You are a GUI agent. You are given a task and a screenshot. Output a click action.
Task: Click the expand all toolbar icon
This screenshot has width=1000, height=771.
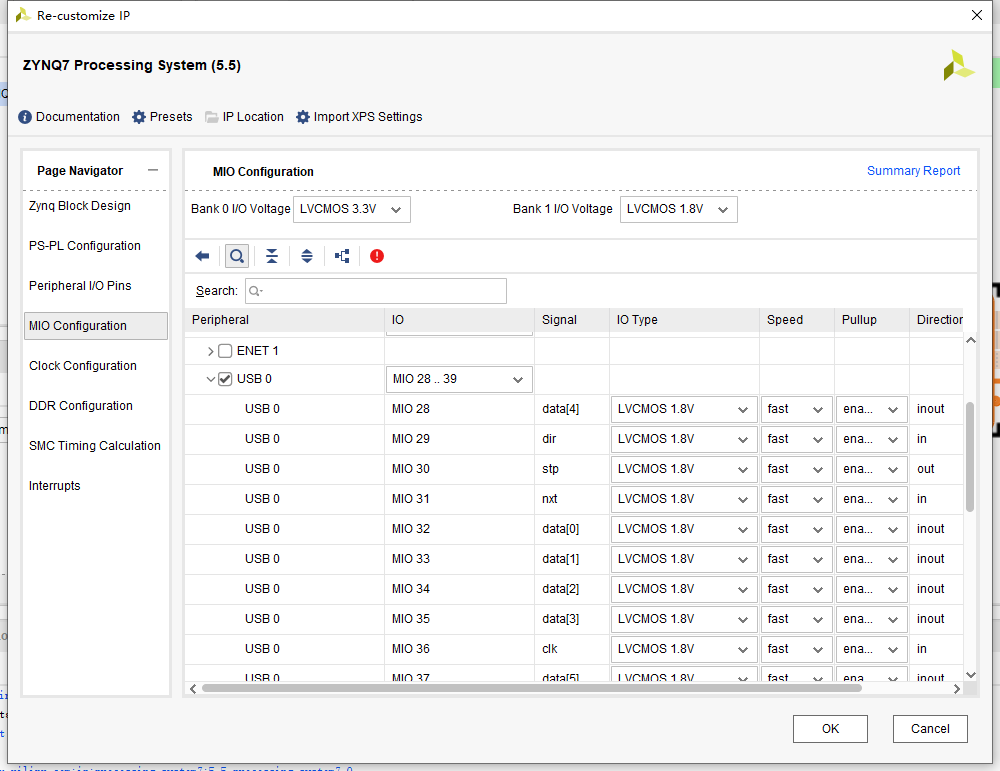(x=307, y=256)
